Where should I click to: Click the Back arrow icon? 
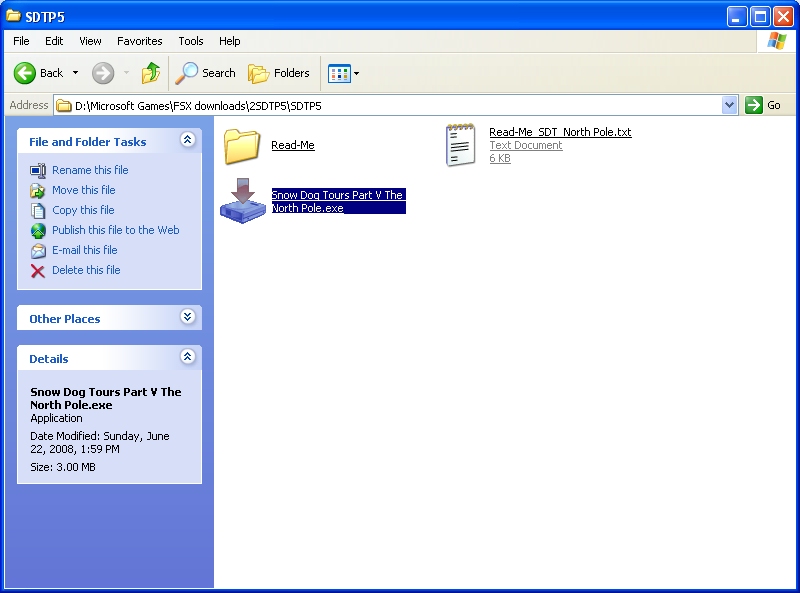(25, 73)
